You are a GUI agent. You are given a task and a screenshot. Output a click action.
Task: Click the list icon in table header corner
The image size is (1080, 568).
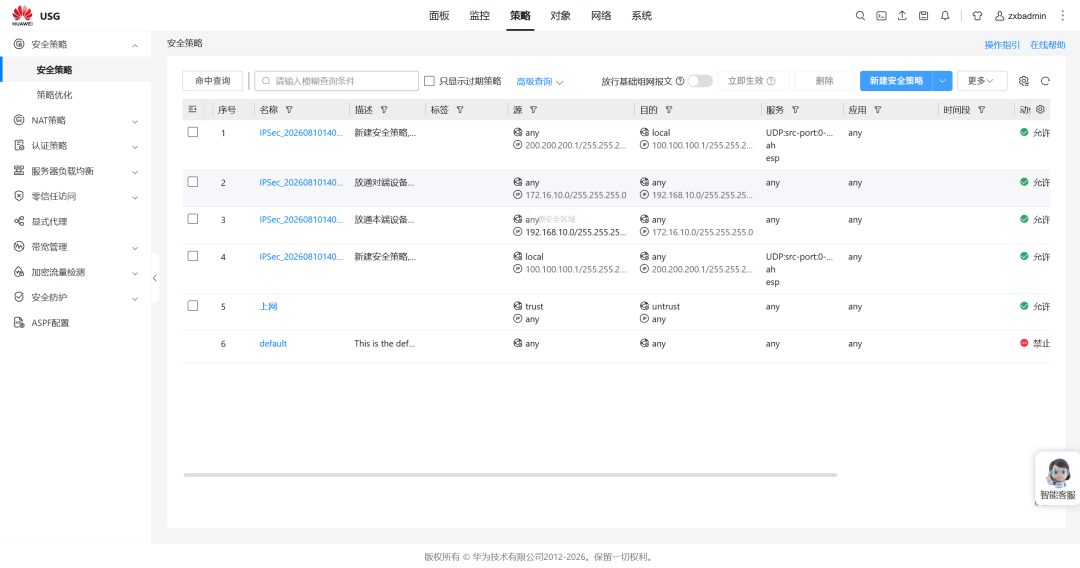[x=192, y=109]
